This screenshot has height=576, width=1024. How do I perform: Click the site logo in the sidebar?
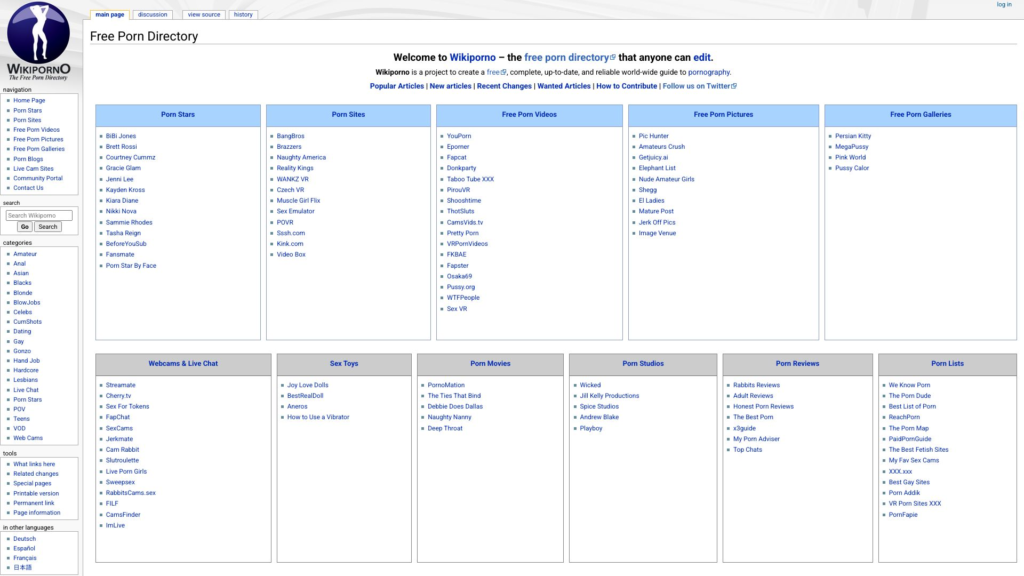click(x=39, y=42)
